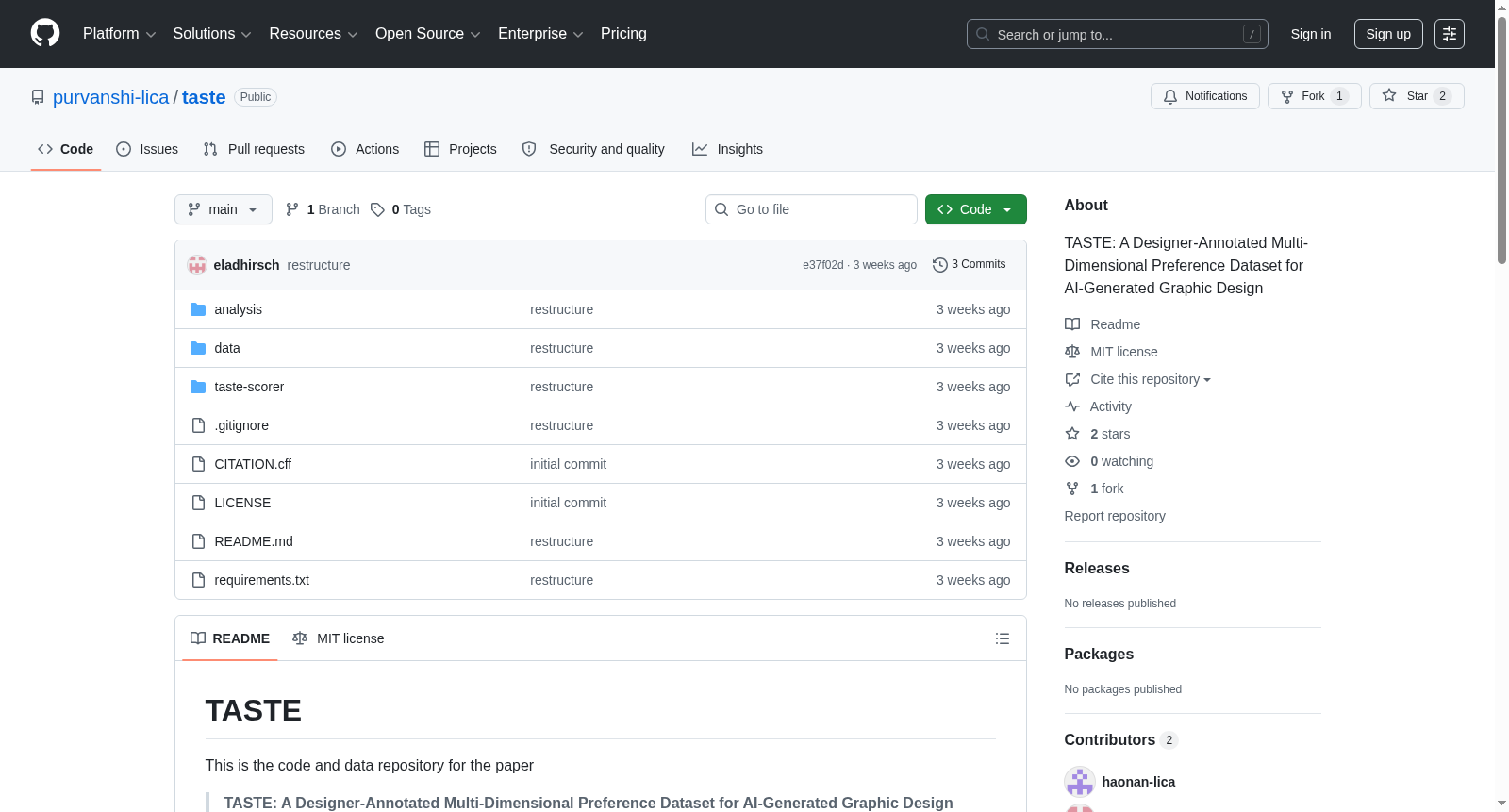Open the data folder
The width and height of the screenshot is (1509, 812).
[x=227, y=348]
